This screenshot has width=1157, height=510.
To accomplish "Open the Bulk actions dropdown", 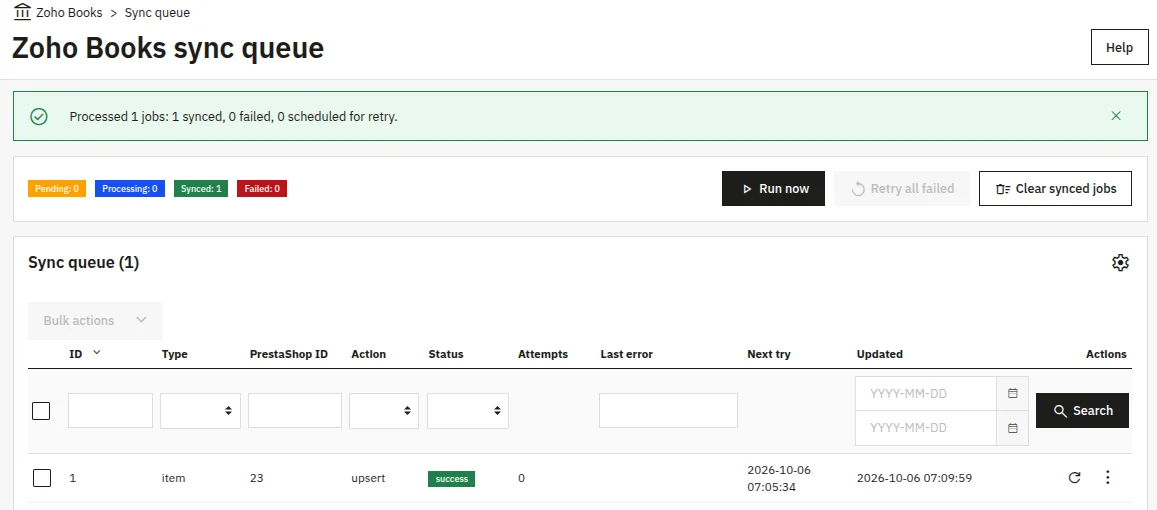I will 95,320.
